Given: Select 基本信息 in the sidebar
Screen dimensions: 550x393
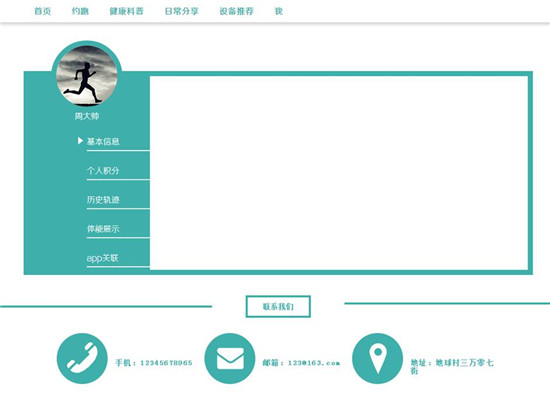Looking at the screenshot, I should [x=103, y=141].
